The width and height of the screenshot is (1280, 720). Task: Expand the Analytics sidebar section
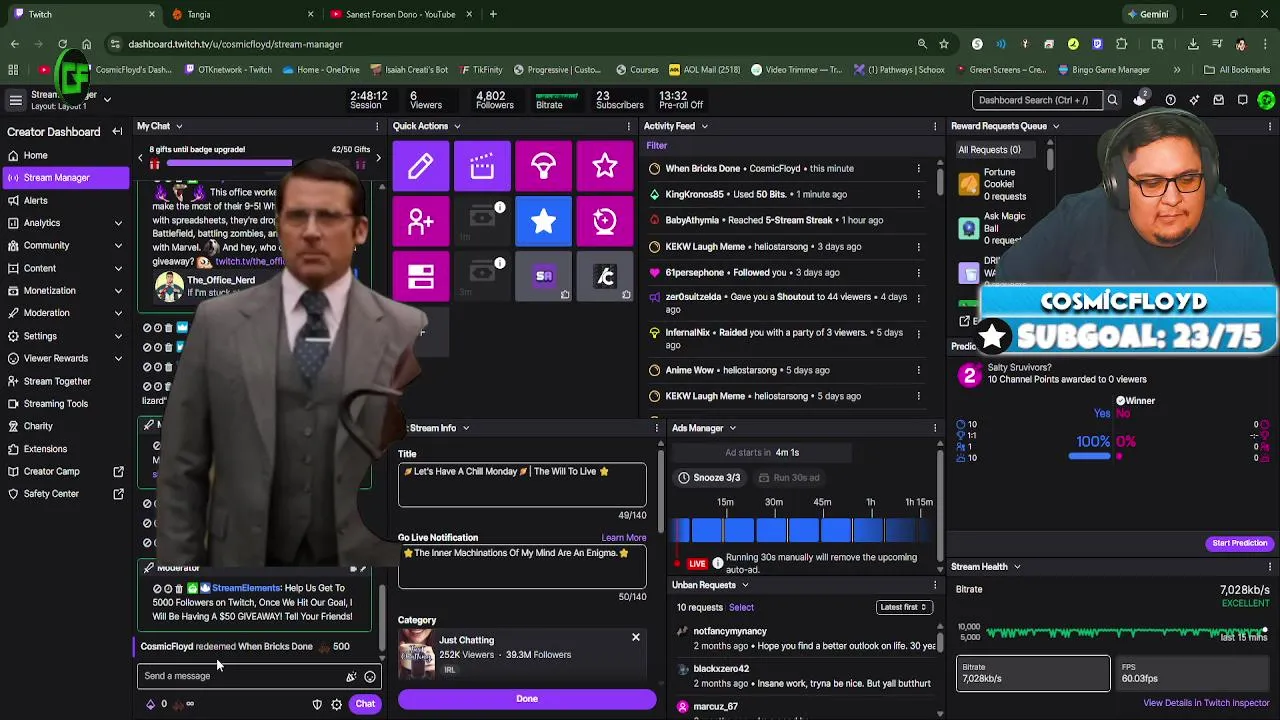(x=118, y=223)
